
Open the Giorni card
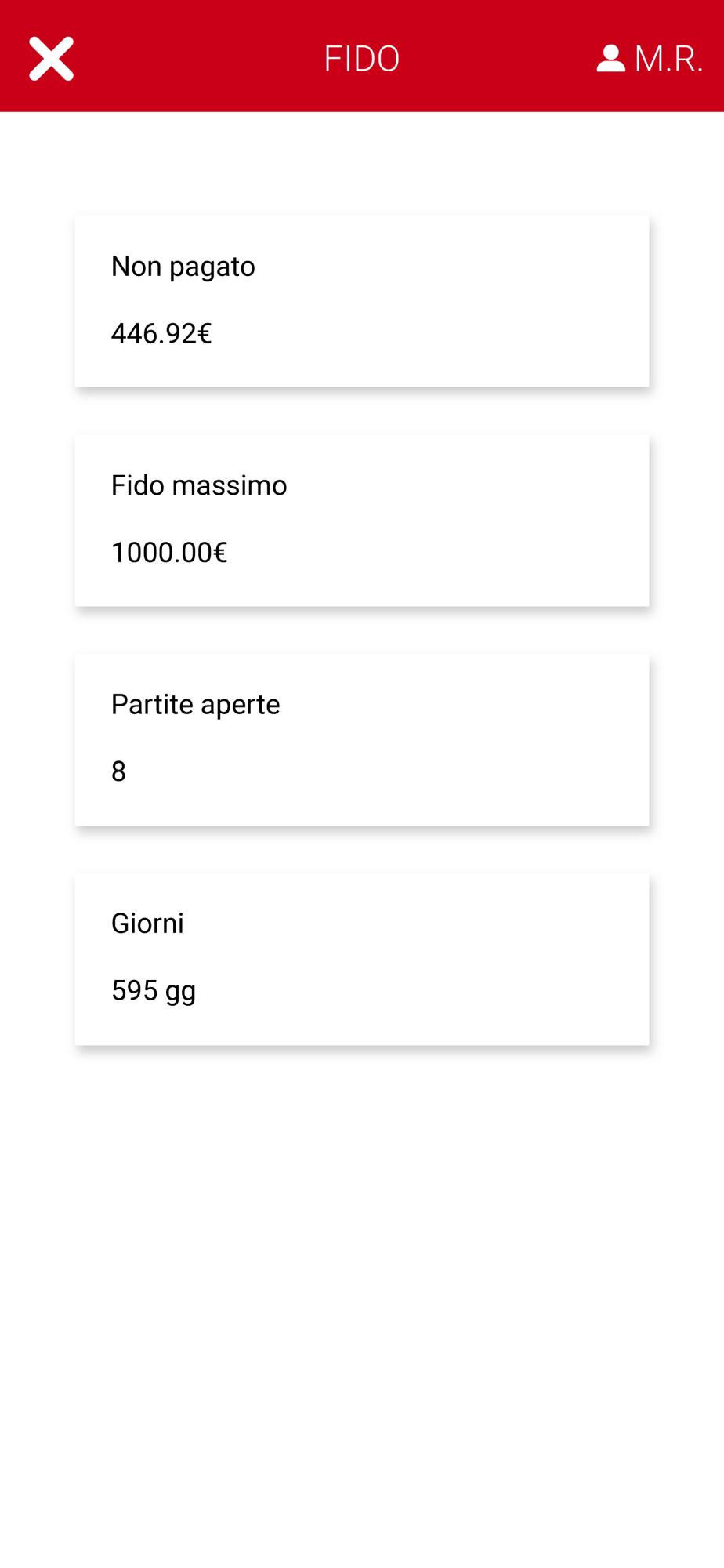(362, 960)
